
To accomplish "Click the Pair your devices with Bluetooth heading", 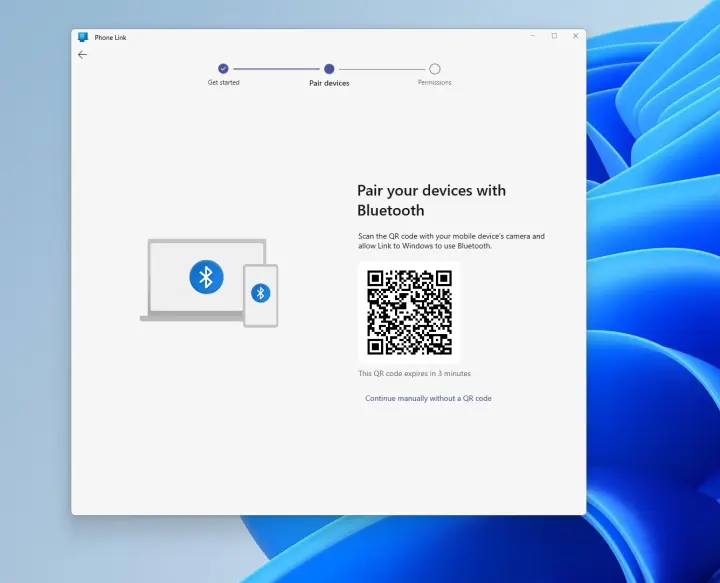I will tap(431, 200).
